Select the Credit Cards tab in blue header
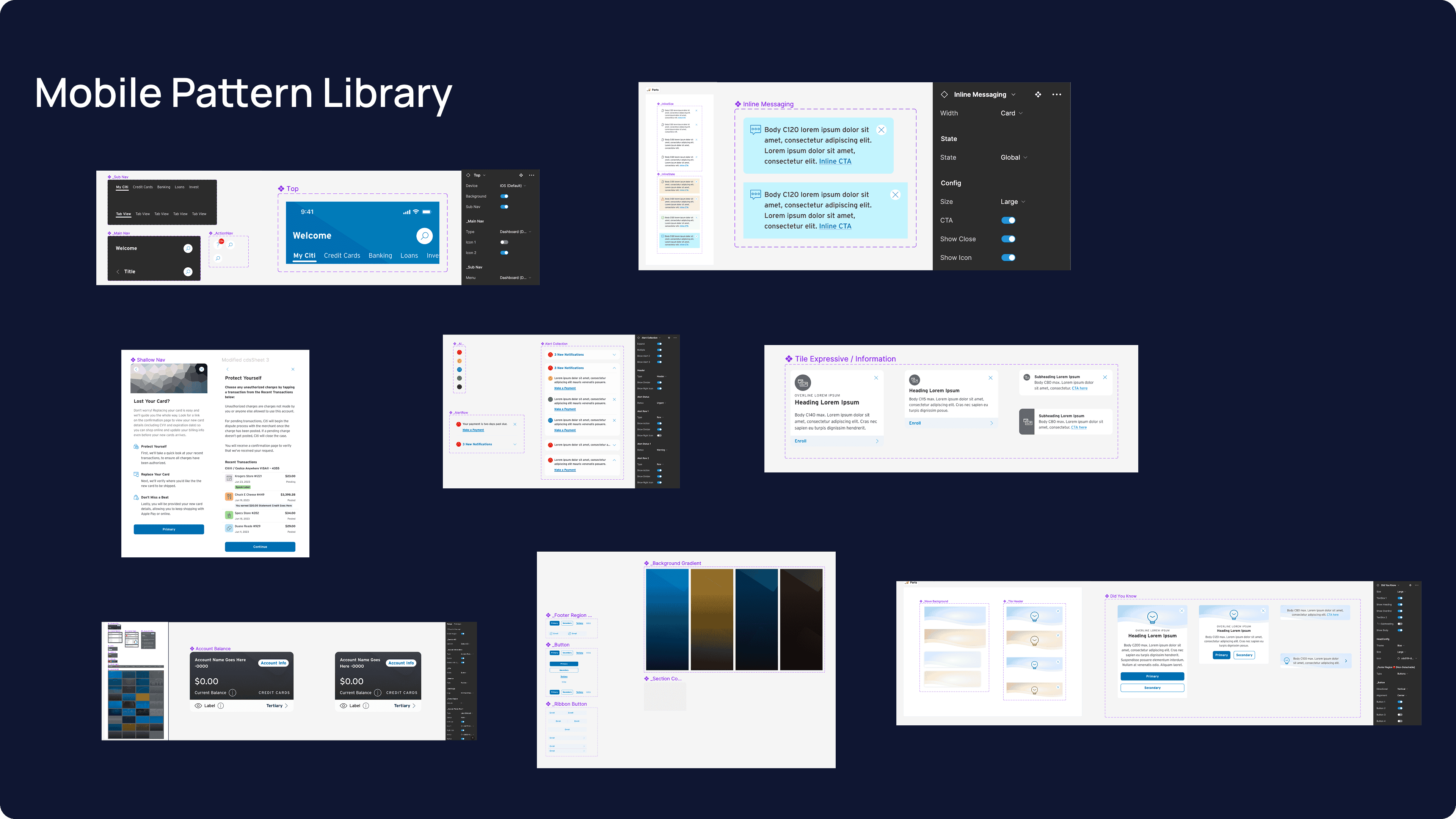1456x819 pixels. pyautogui.click(x=342, y=256)
